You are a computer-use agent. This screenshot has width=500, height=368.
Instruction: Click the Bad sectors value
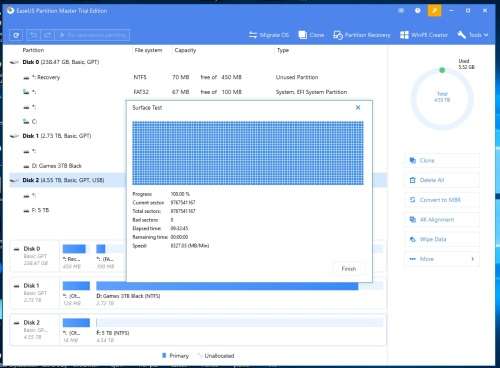click(172, 220)
